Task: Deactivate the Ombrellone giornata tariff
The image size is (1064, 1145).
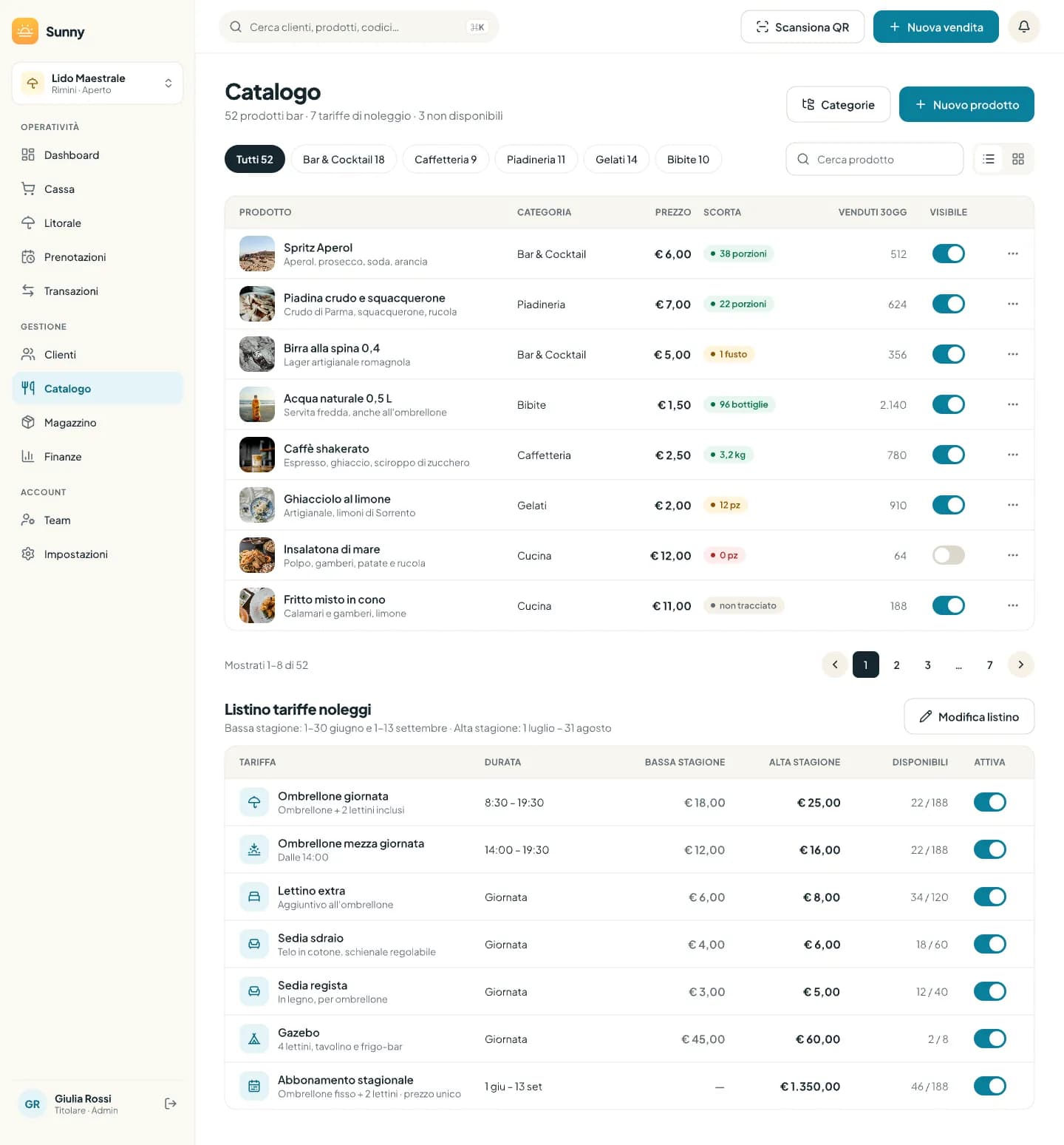Action: coord(989,802)
